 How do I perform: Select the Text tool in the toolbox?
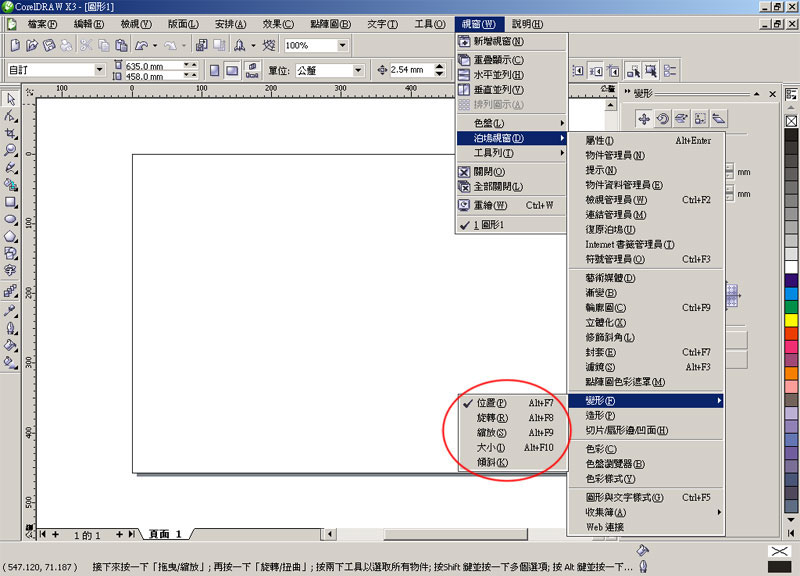point(10,270)
